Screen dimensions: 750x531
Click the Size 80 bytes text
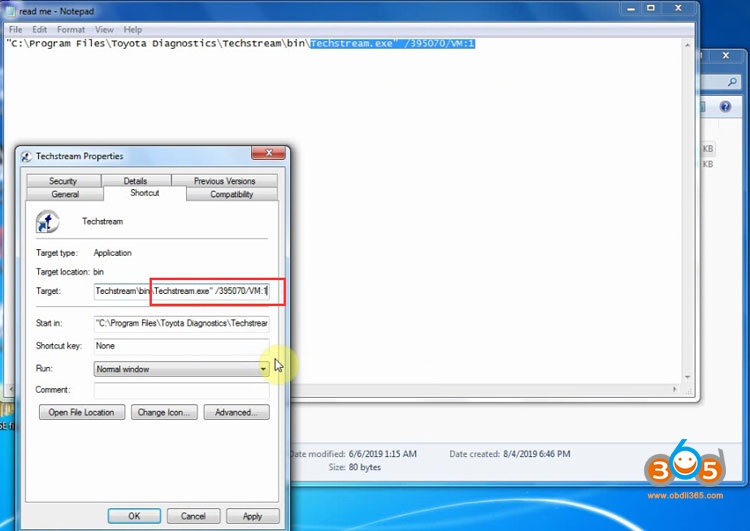point(355,467)
